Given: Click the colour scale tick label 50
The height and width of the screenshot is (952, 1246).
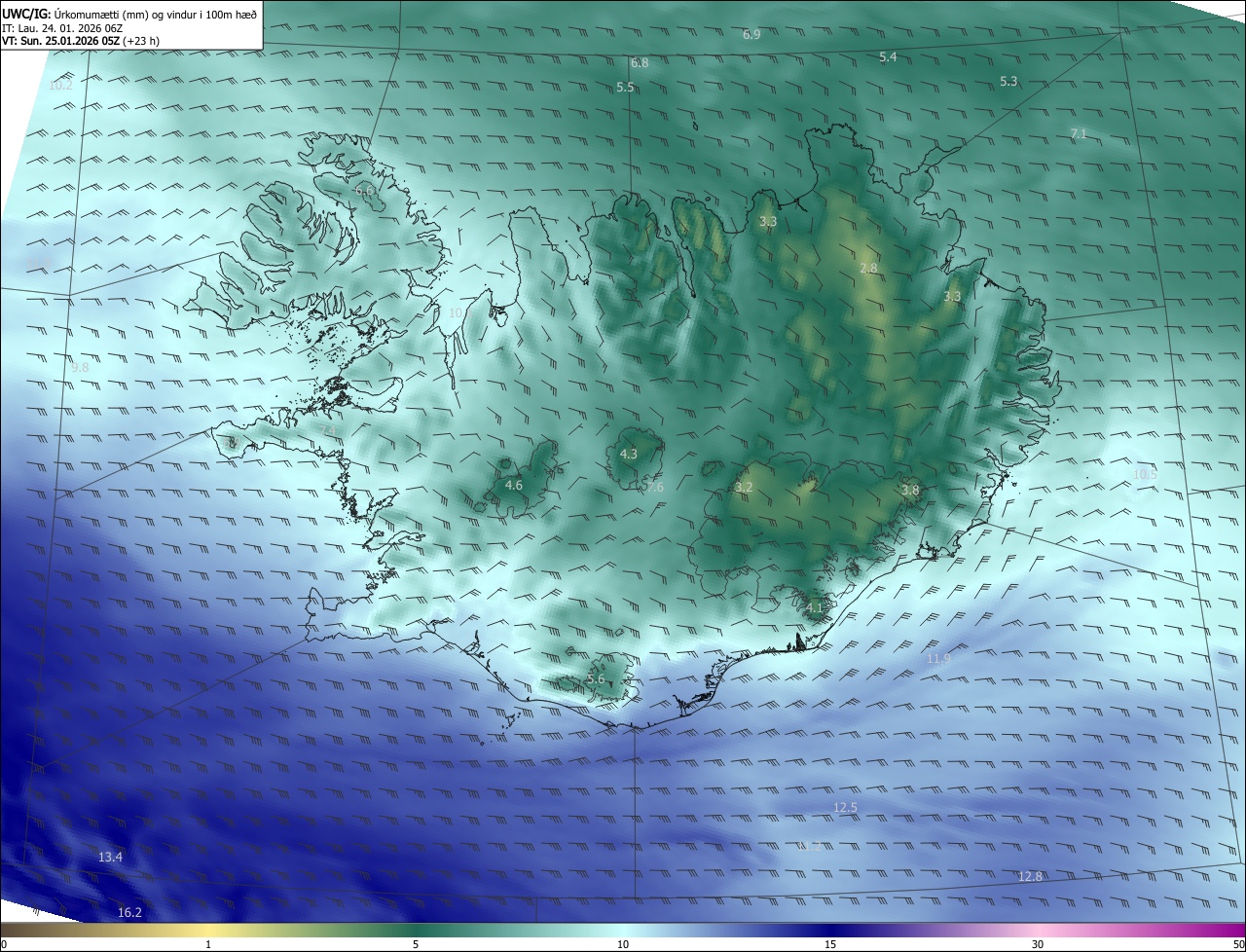Looking at the screenshot, I should [1238, 944].
